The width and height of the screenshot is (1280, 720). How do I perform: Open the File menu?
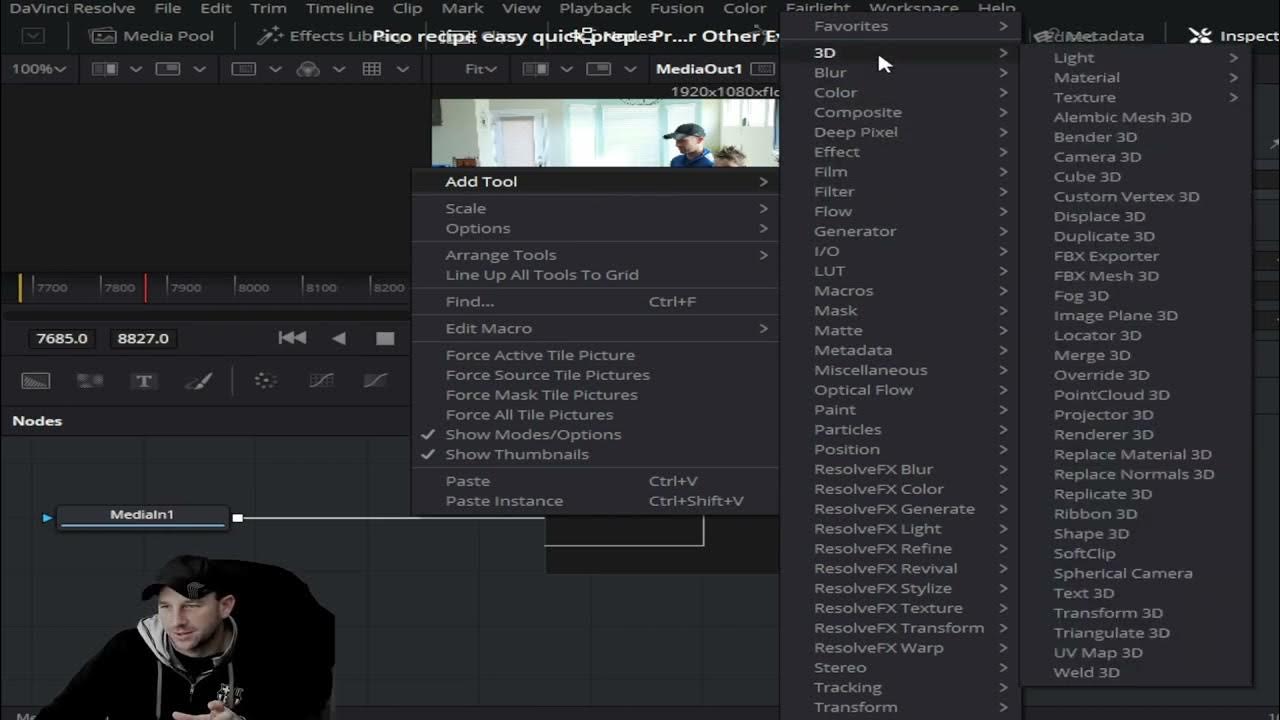click(x=168, y=8)
